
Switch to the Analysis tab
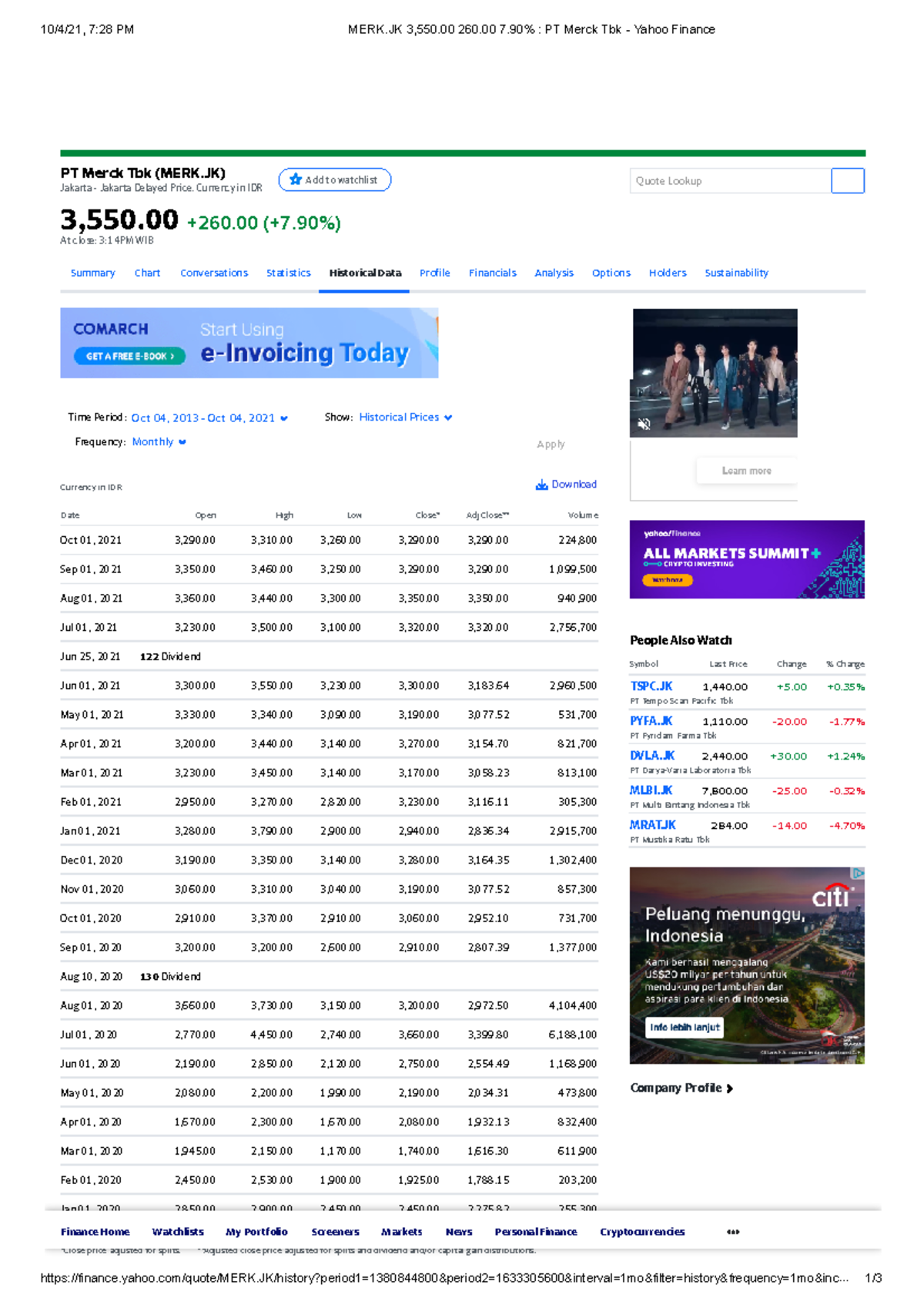554,273
